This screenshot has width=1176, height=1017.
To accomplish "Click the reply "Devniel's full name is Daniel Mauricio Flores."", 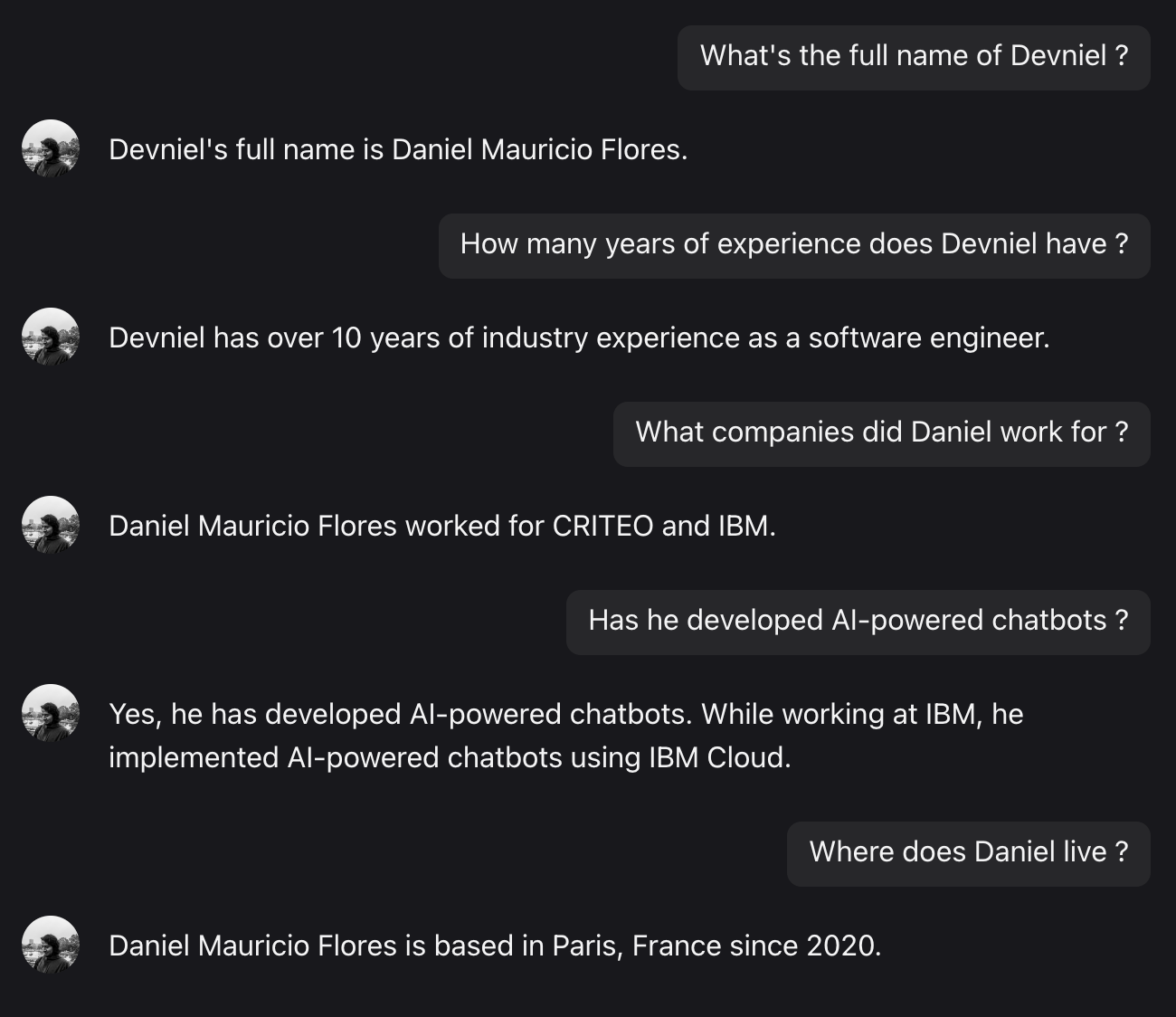I will 398,150.
